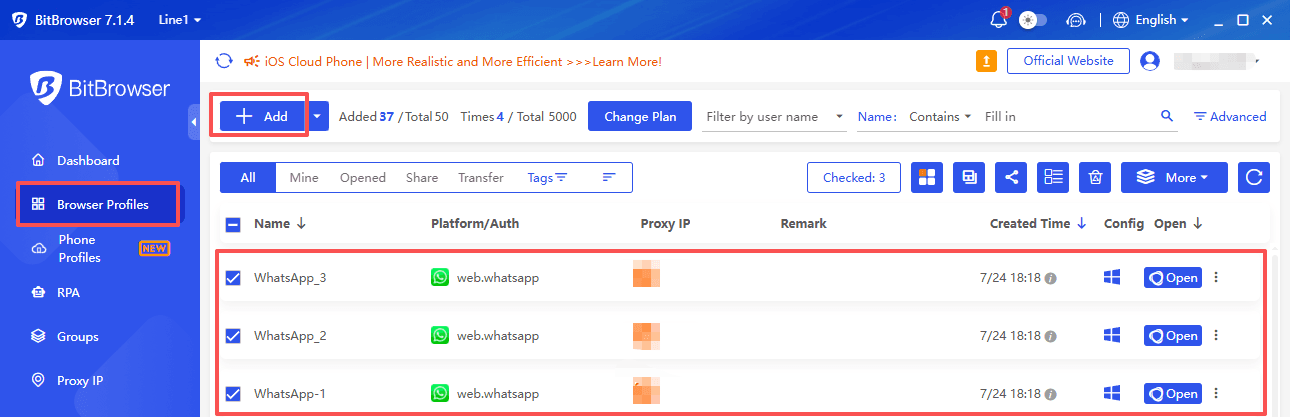The width and height of the screenshot is (1290, 417).
Task: Click Windows config icon for WhatsApp_2
Action: pos(1111,336)
